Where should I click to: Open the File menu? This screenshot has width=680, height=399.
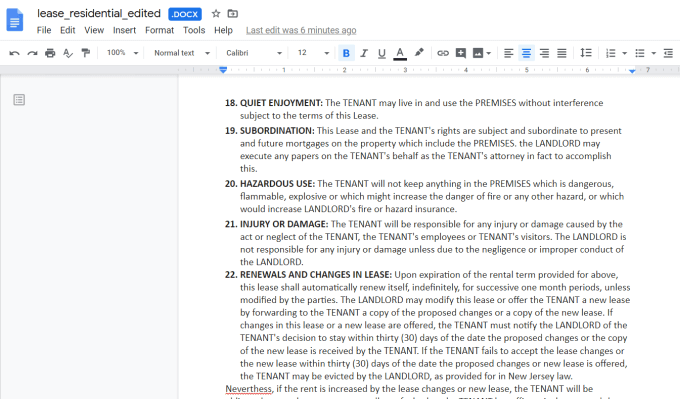coord(44,30)
